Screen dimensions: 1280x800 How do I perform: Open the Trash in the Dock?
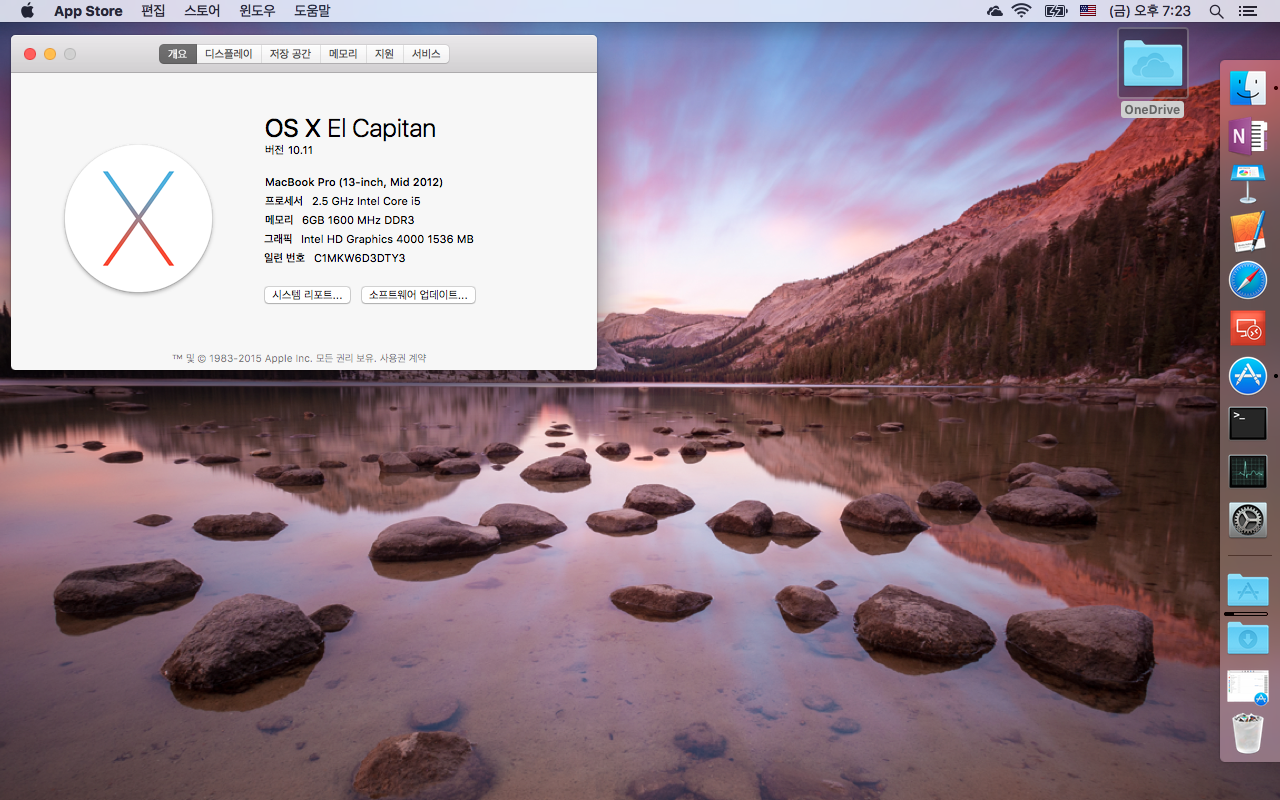(1248, 733)
